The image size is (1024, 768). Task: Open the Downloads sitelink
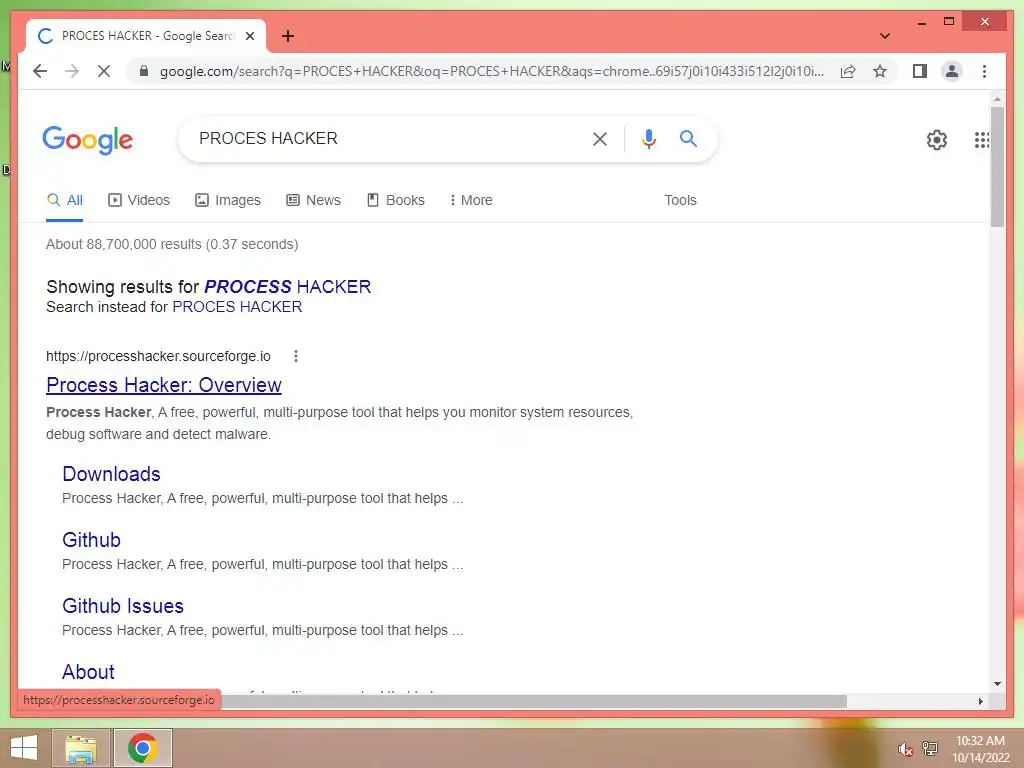click(112, 474)
